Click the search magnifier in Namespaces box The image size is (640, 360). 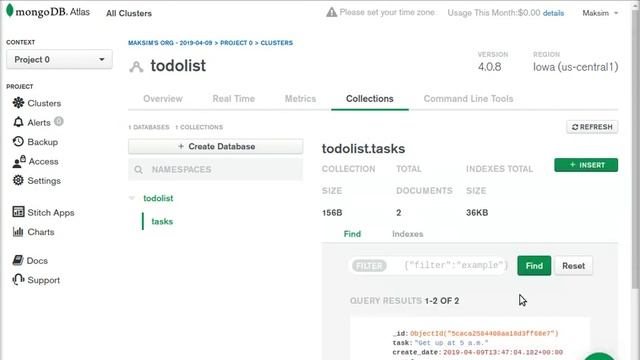point(138,169)
